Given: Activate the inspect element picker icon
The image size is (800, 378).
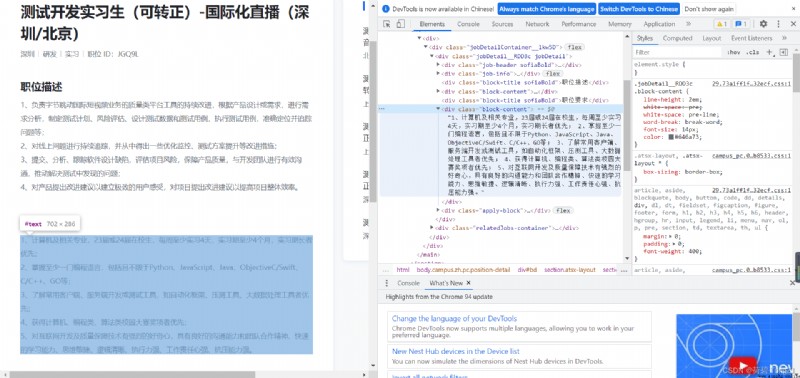Looking at the screenshot, I should point(387,24).
